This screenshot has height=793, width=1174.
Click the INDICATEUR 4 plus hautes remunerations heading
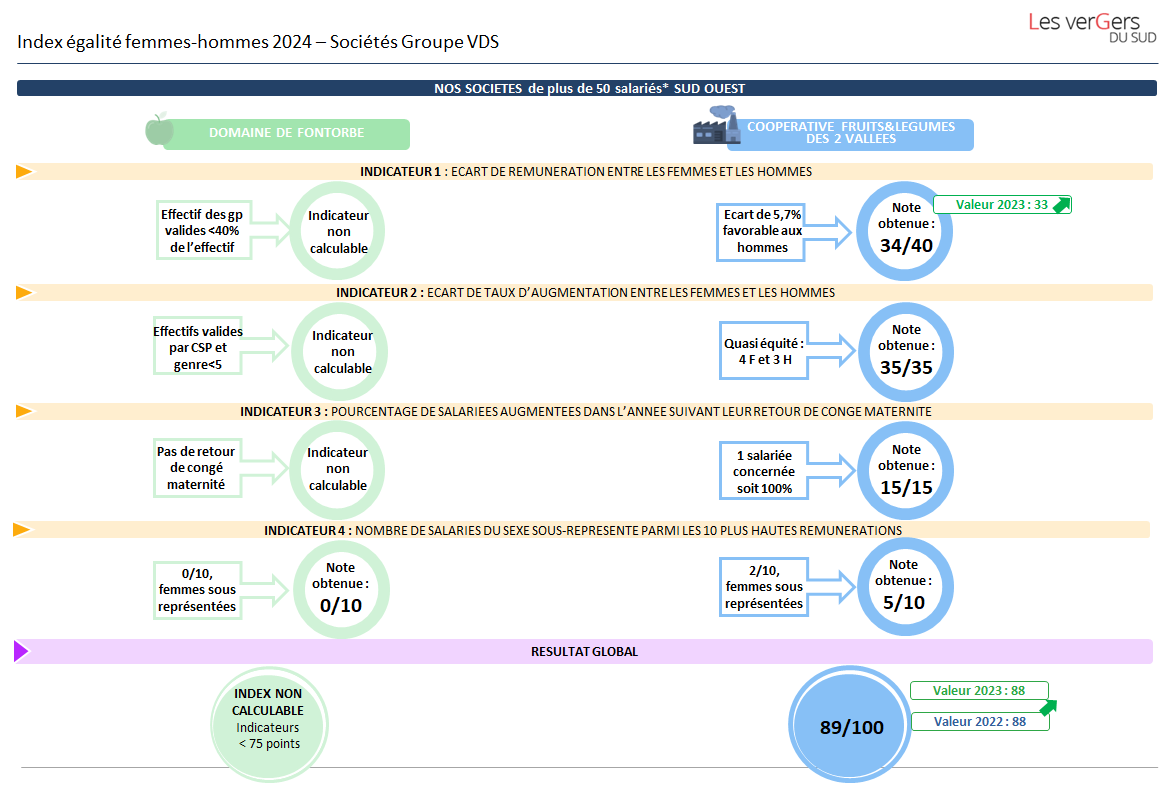583,530
